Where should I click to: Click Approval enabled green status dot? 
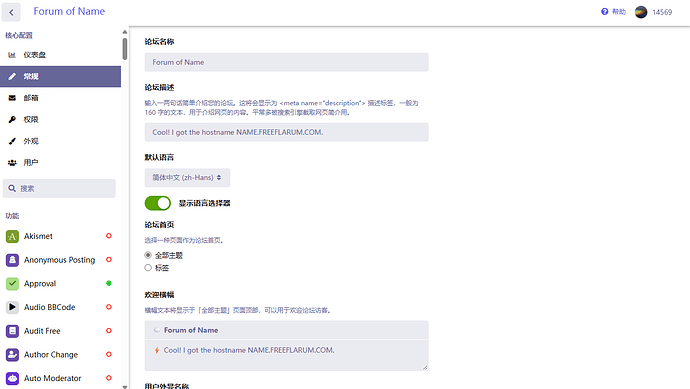coord(109,283)
